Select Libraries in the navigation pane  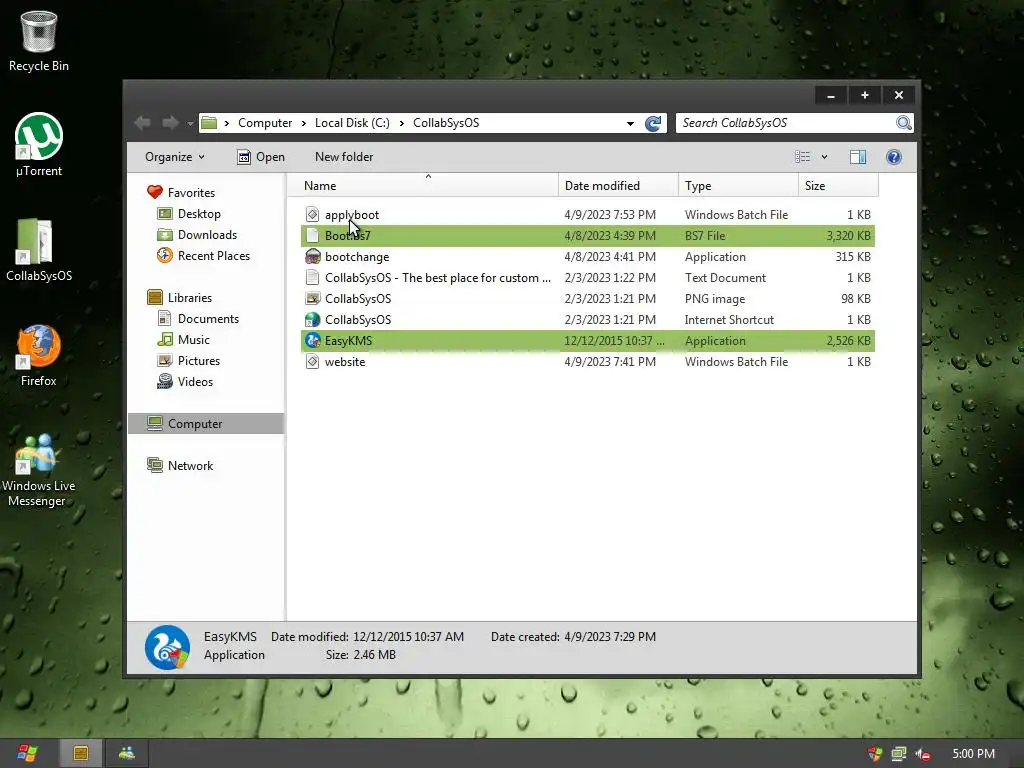189,298
